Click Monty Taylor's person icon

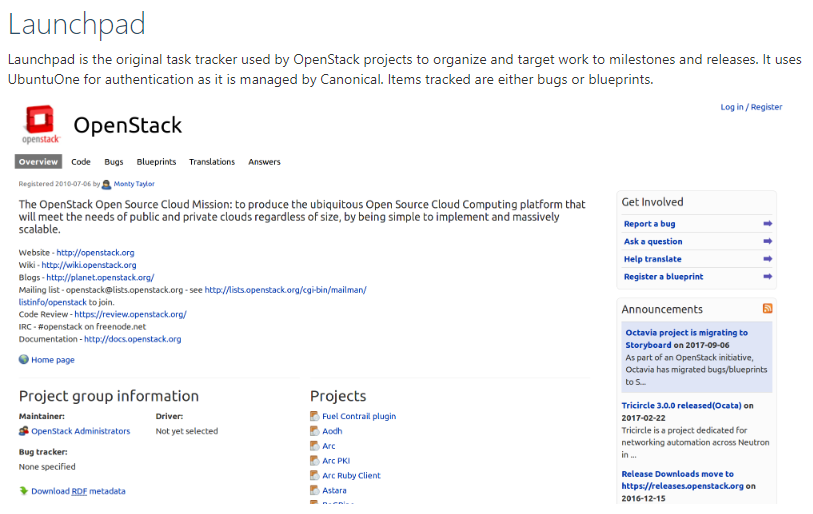pyautogui.click(x=106, y=184)
